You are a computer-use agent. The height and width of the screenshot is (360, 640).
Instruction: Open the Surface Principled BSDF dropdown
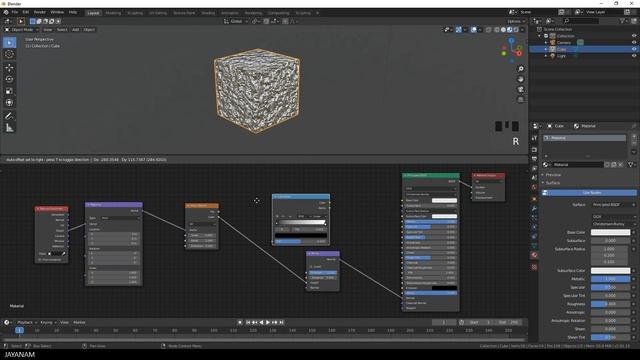click(613, 205)
